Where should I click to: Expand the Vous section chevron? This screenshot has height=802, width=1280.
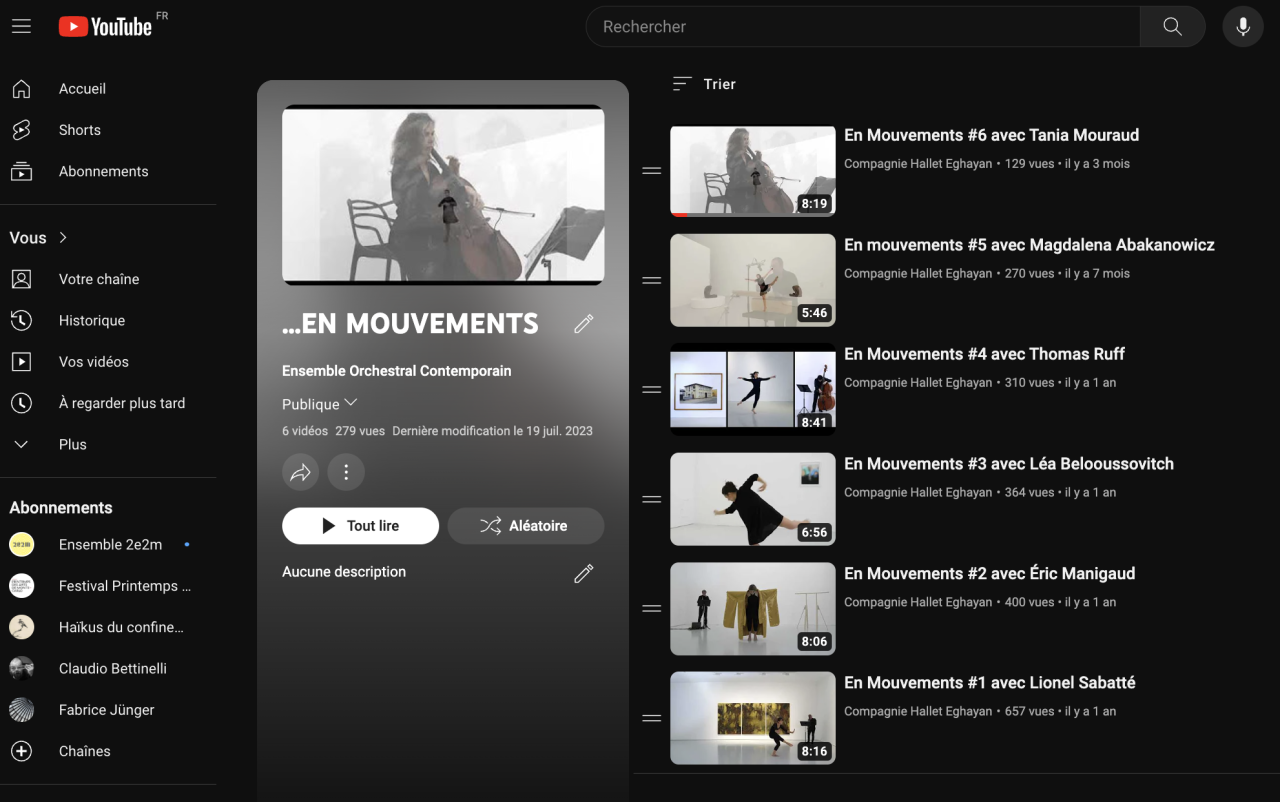point(63,237)
